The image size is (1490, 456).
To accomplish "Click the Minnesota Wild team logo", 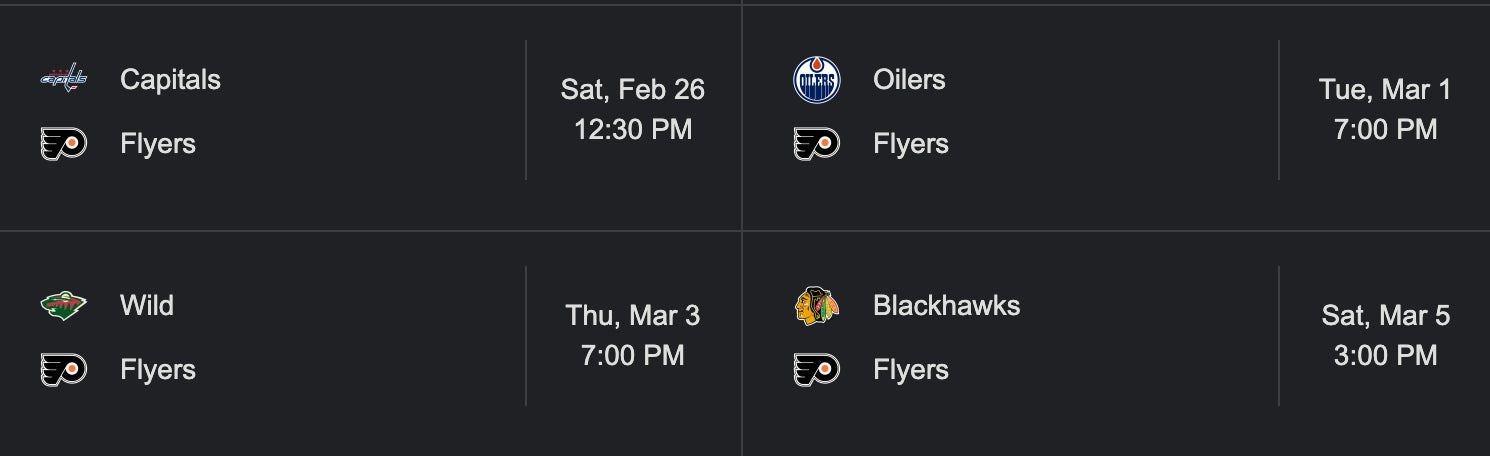I will tap(64, 305).
